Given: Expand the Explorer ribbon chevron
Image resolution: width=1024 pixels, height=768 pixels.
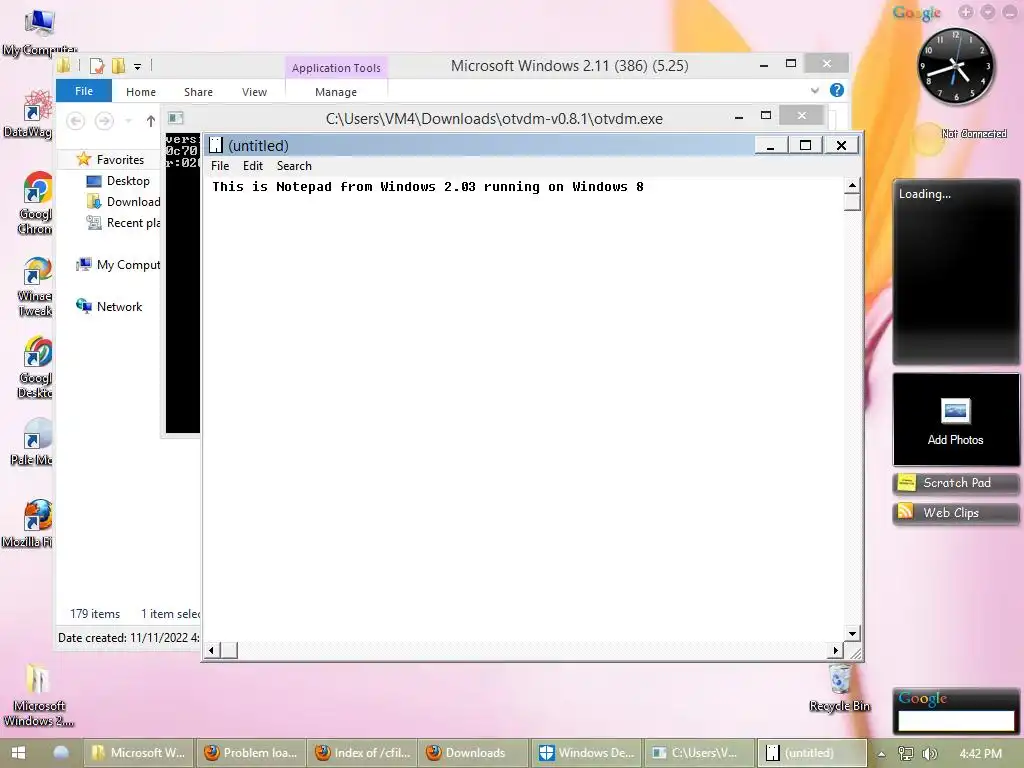Looking at the screenshot, I should tap(814, 90).
